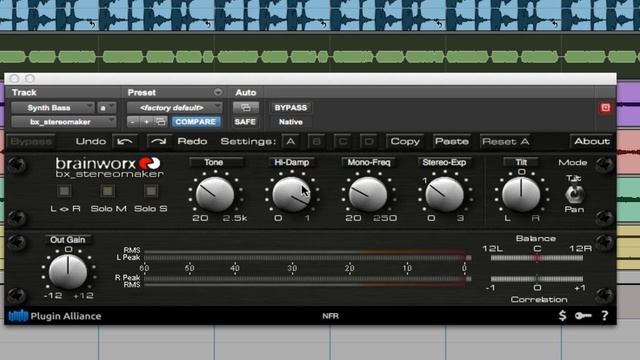640x360 pixels.
Task: Click the Correlation meter
Action: (x=537, y=279)
